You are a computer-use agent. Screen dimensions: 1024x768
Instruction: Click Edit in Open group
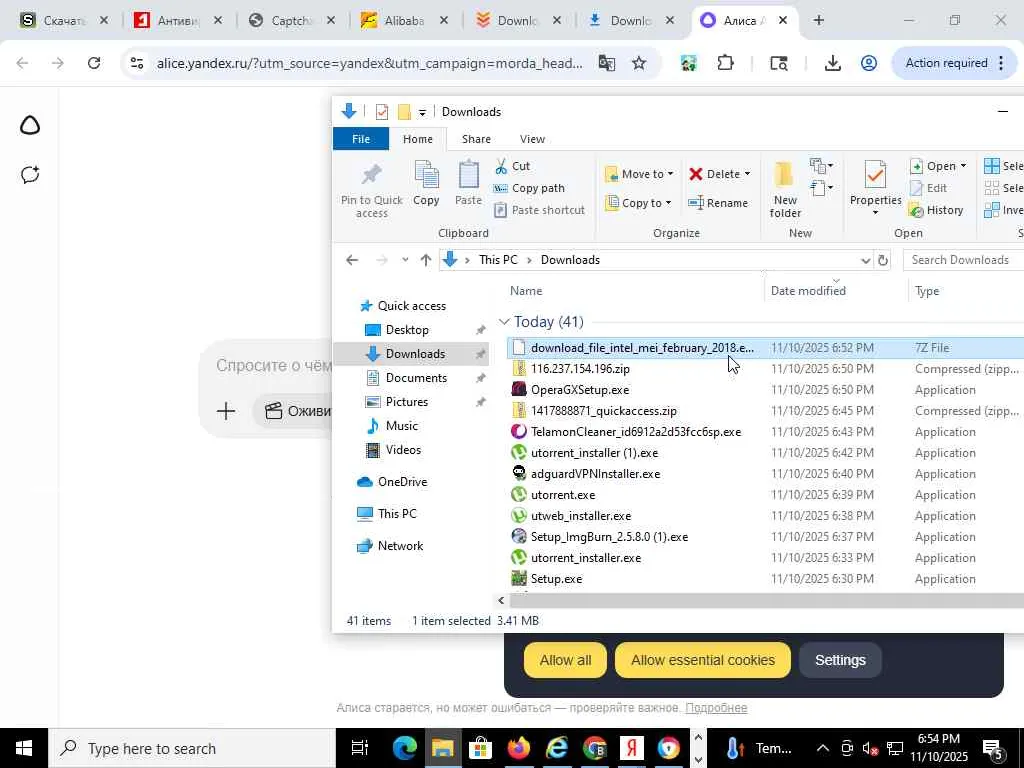[929, 188]
